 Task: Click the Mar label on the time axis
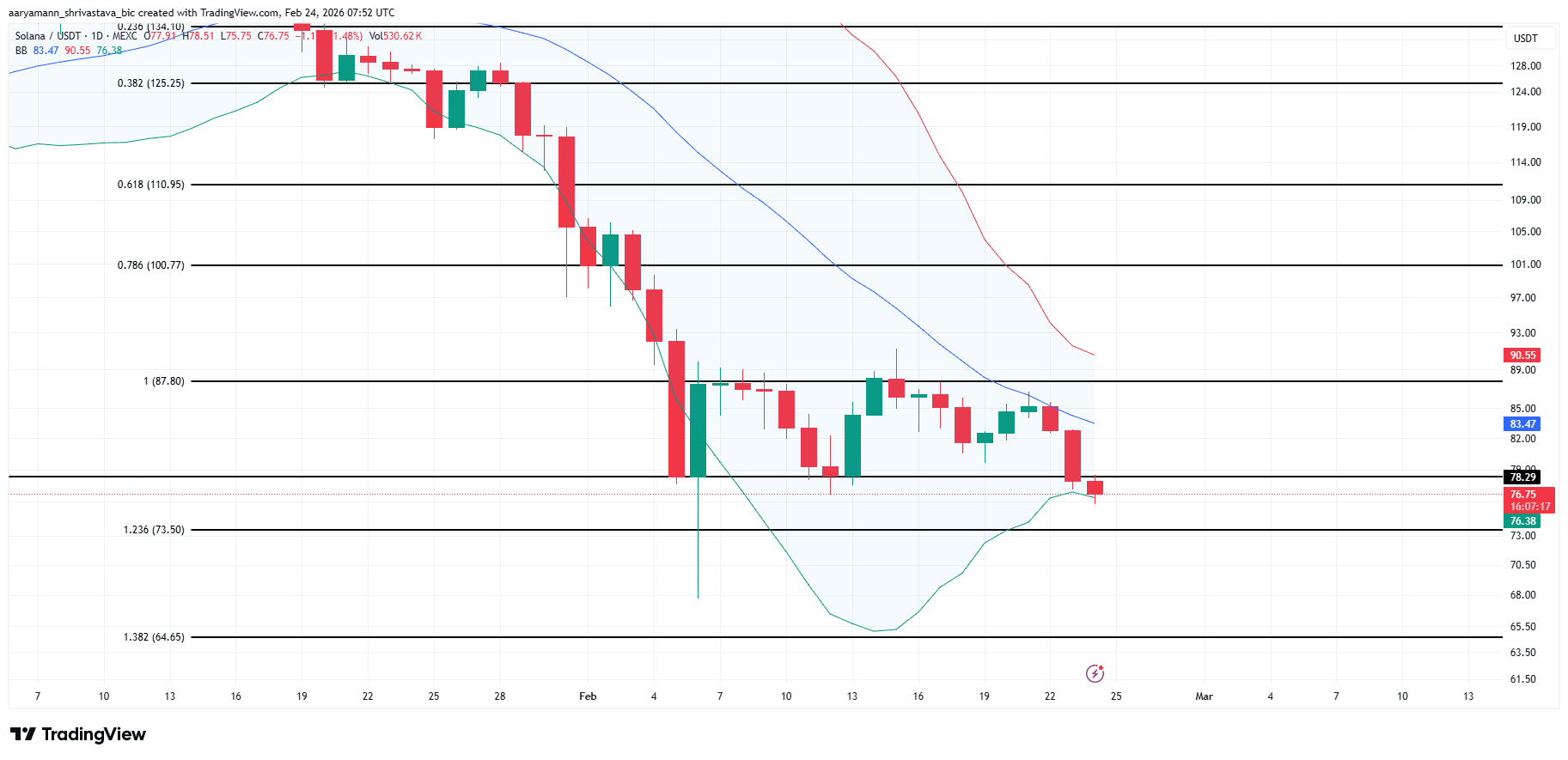tap(1204, 696)
